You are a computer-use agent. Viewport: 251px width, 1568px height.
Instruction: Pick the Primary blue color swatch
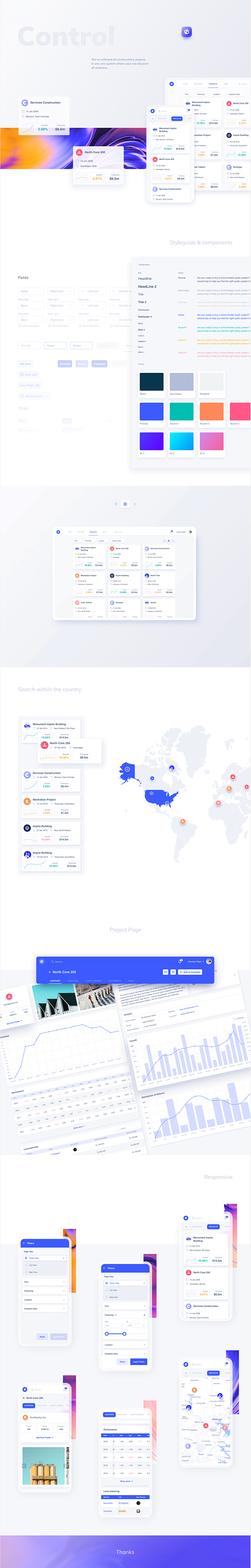coord(151,411)
